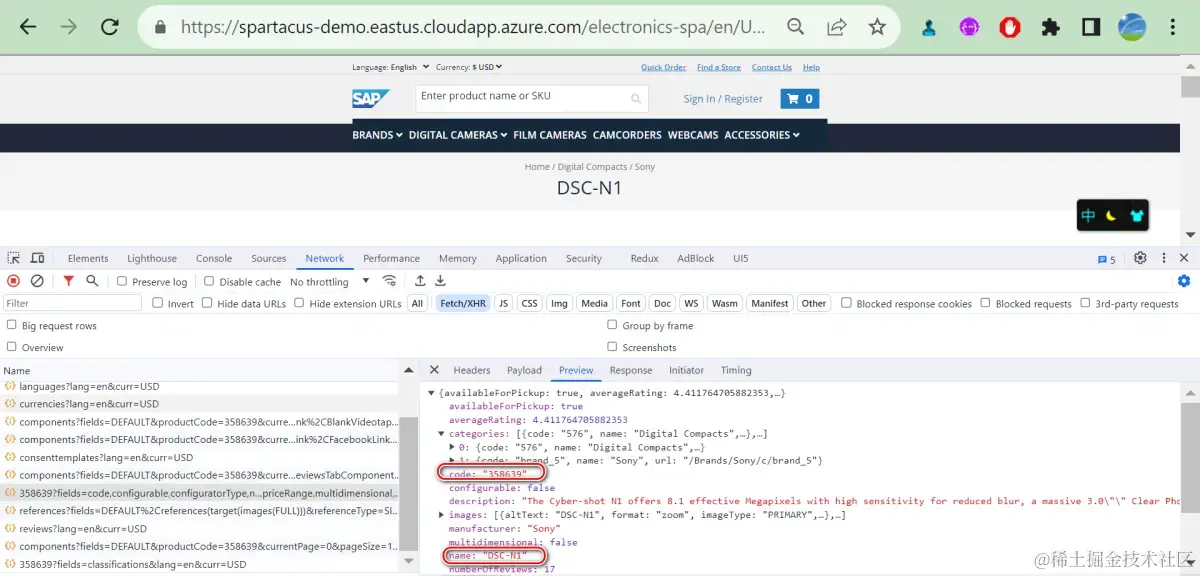Open the Chrome three-dot menu
The image size is (1200, 576).
[1174, 28]
